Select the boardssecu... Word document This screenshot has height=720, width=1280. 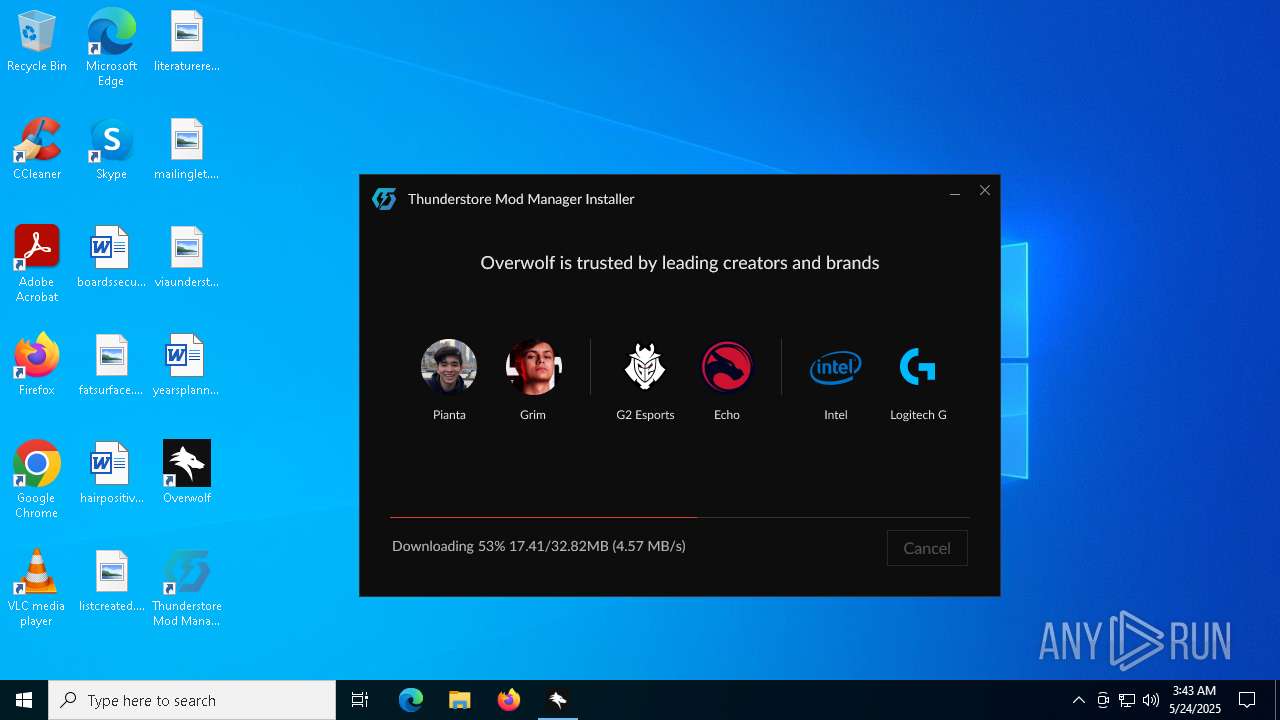pos(111,257)
